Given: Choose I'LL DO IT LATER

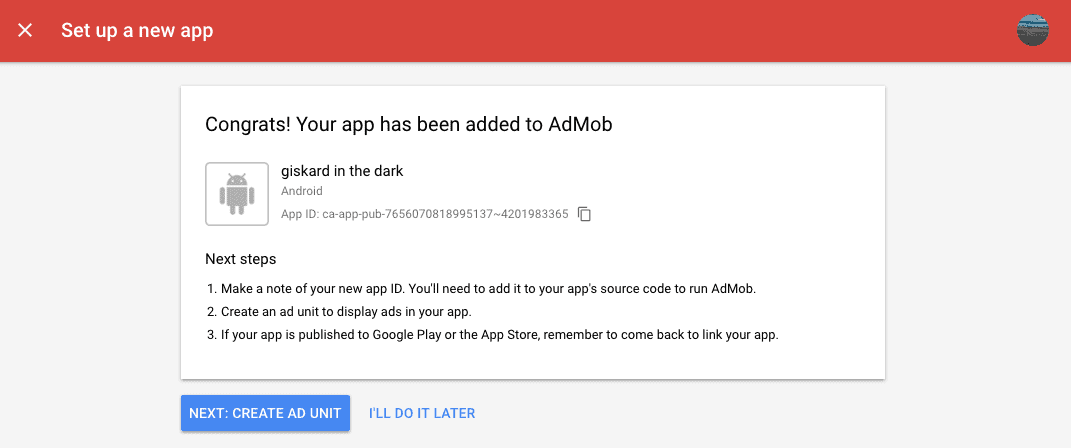Looking at the screenshot, I should pyautogui.click(x=421, y=413).
